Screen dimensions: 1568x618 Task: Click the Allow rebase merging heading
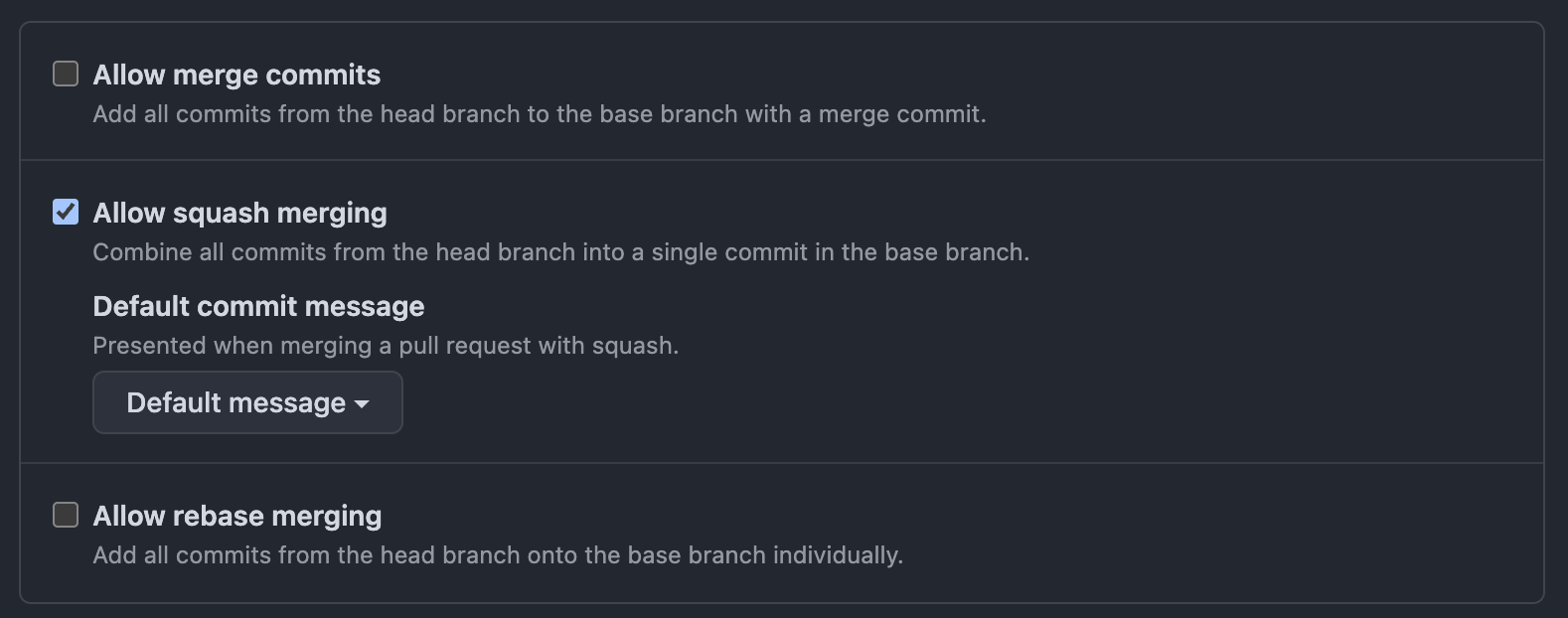point(237,515)
